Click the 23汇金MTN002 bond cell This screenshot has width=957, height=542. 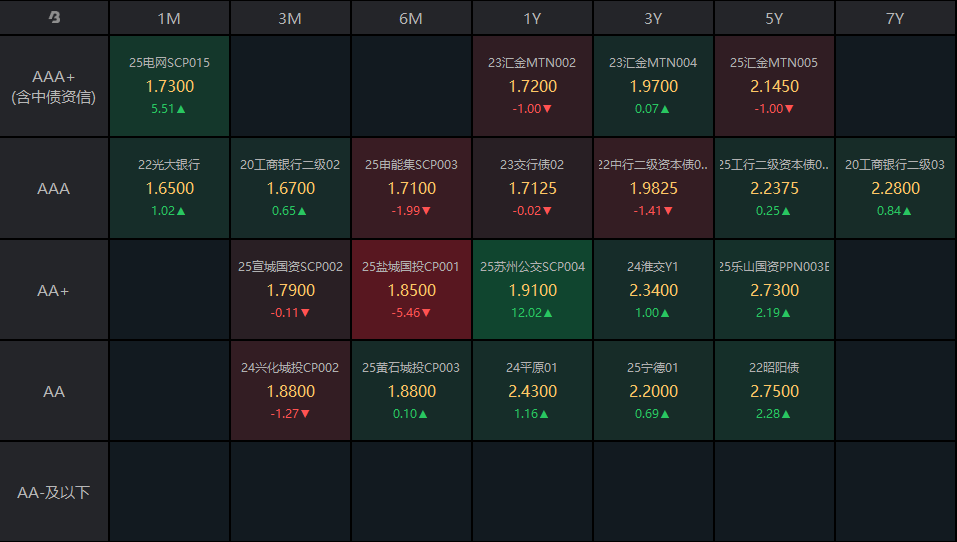(532, 87)
